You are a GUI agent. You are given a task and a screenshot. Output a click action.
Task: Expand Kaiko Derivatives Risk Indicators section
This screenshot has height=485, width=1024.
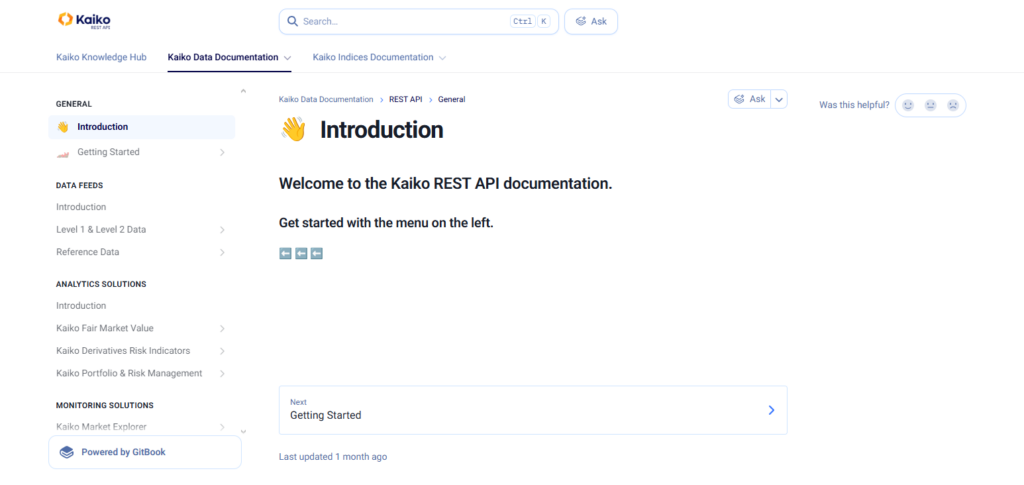pos(222,351)
